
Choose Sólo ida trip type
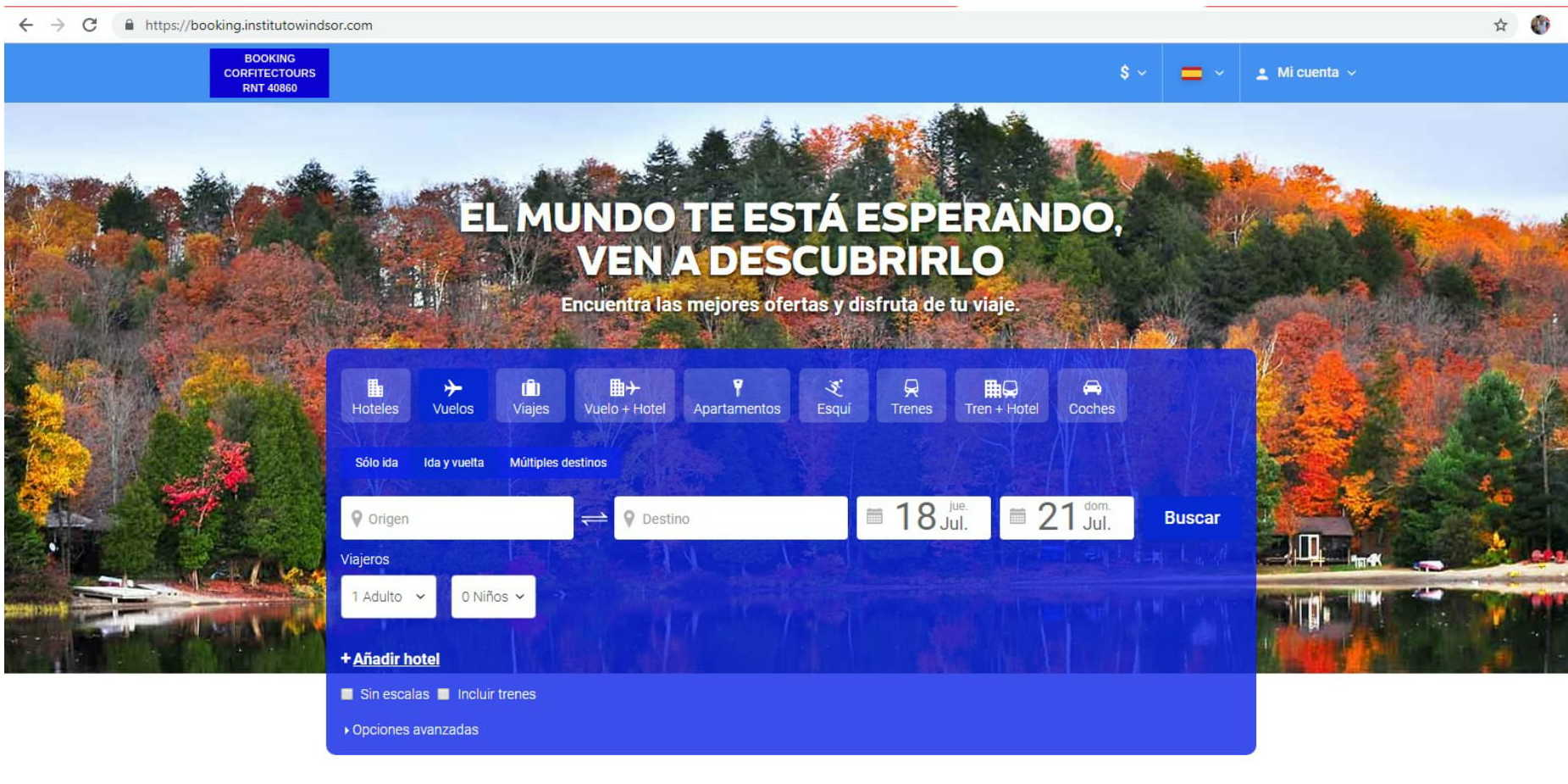point(376,463)
